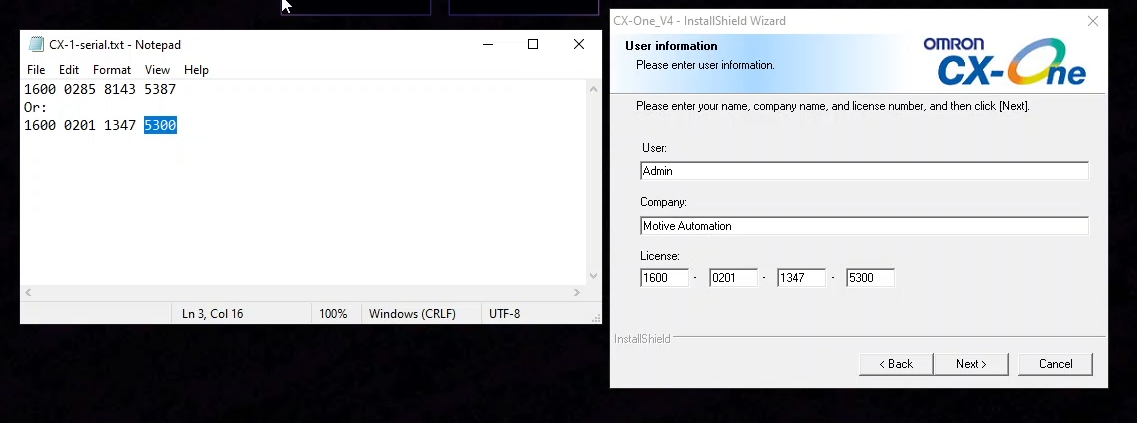Image resolution: width=1137 pixels, height=423 pixels.
Task: Close the CX-One InstallShield Wizard
Action: pyautogui.click(x=1092, y=21)
